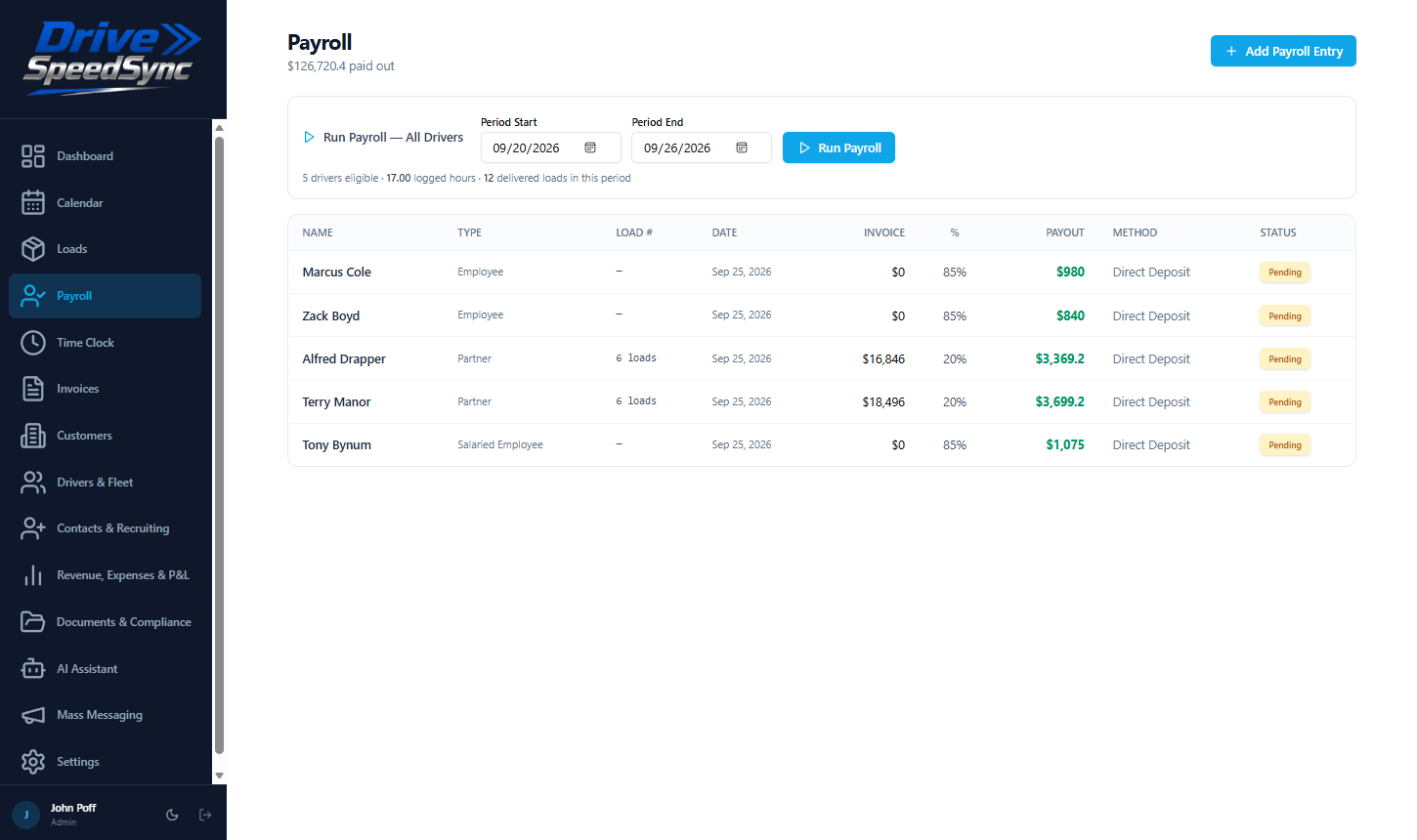Click the Contacts & Recruiting add-user icon
Screen dimensions: 1417x840
click(x=33, y=528)
